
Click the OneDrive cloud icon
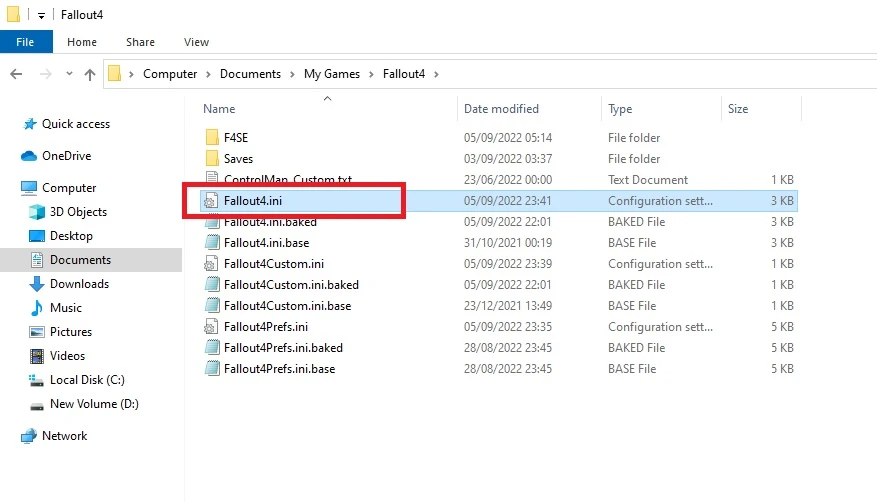click(x=29, y=156)
